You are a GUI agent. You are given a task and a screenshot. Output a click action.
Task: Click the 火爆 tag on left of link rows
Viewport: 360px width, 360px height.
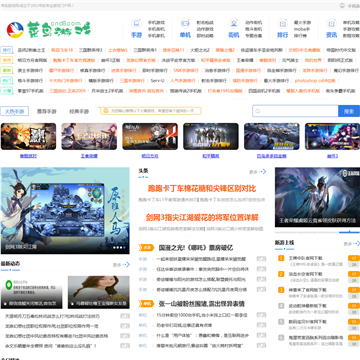7,91
